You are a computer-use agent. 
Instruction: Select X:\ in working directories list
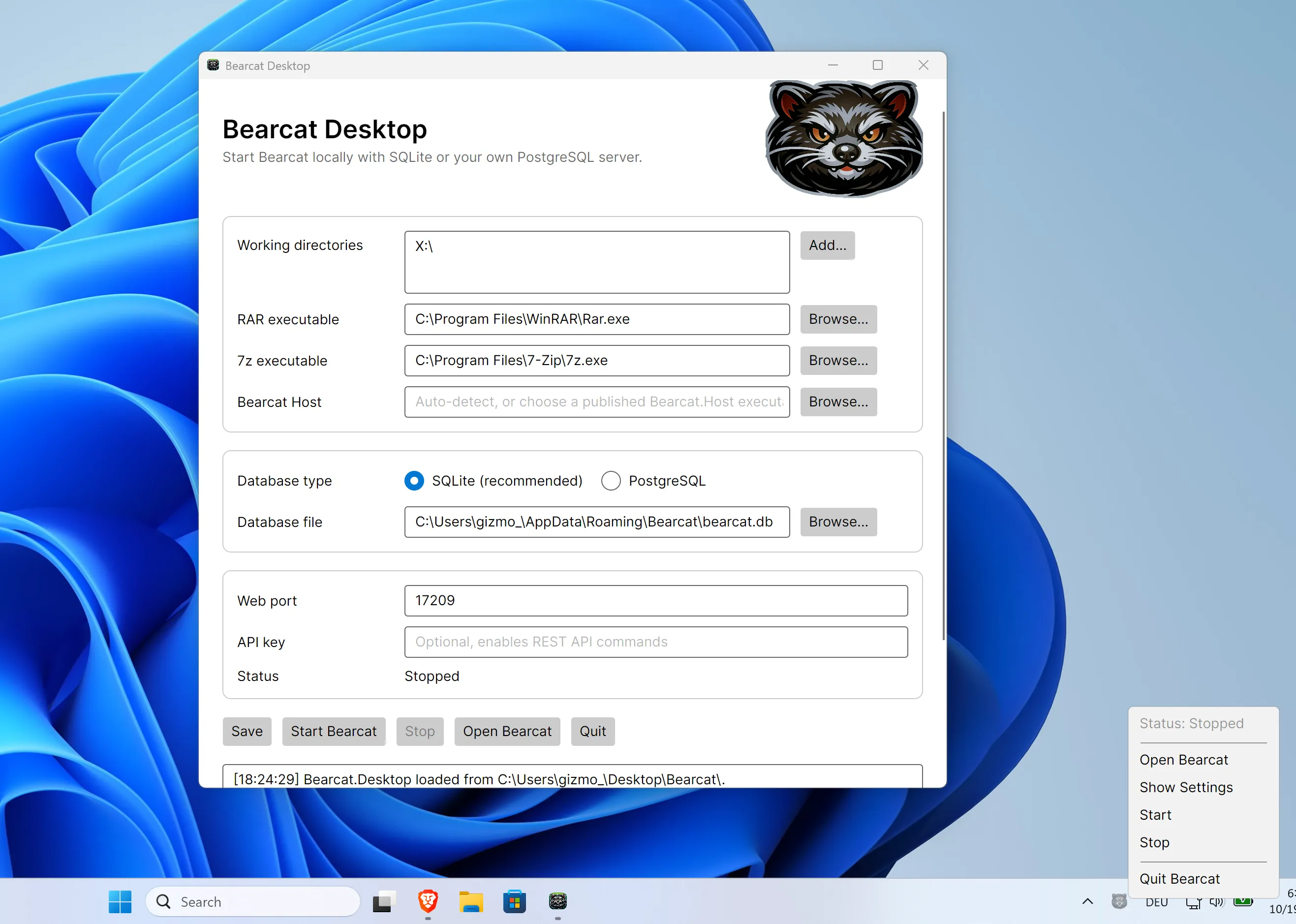point(425,246)
